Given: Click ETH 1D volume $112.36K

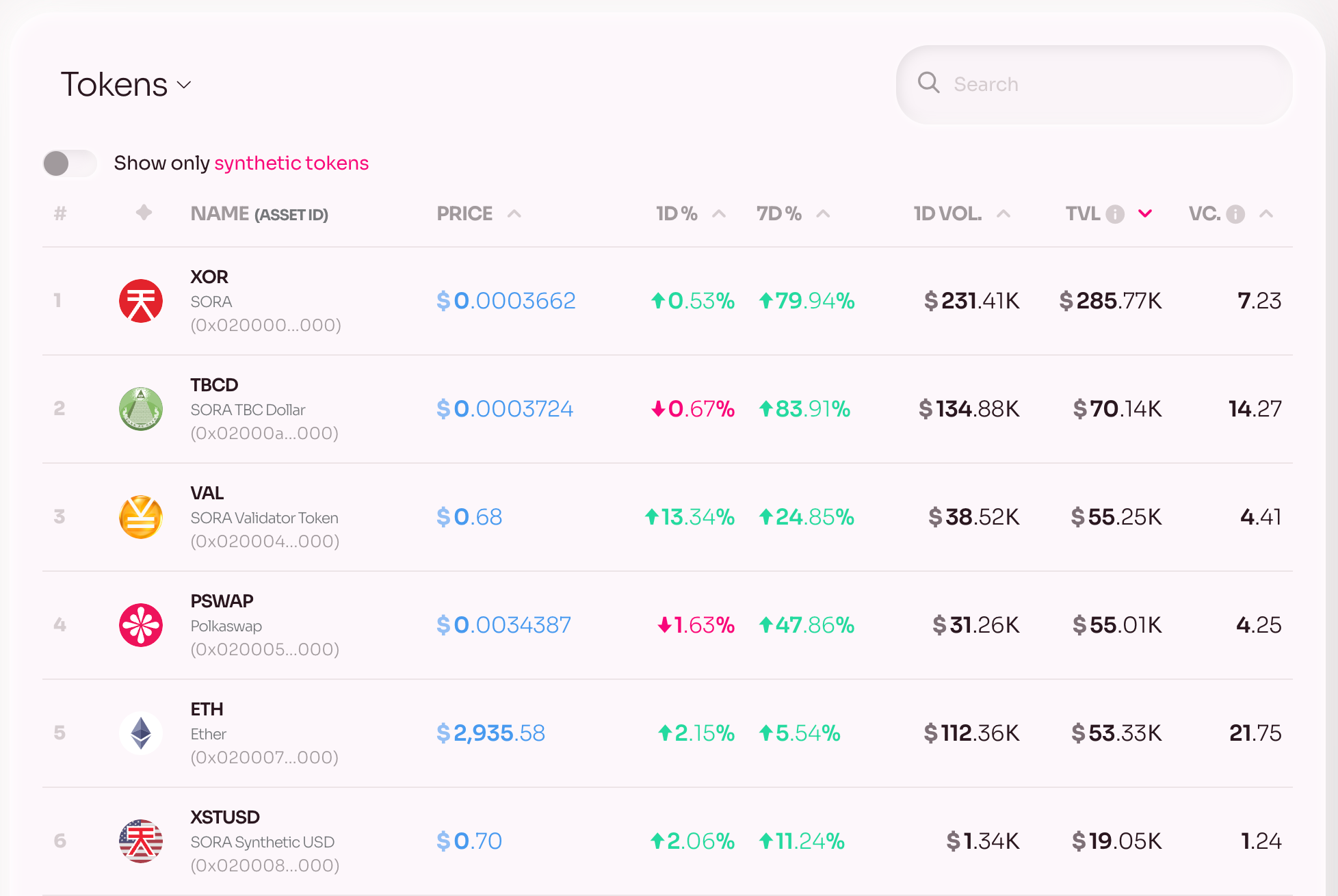Looking at the screenshot, I should (x=971, y=733).
